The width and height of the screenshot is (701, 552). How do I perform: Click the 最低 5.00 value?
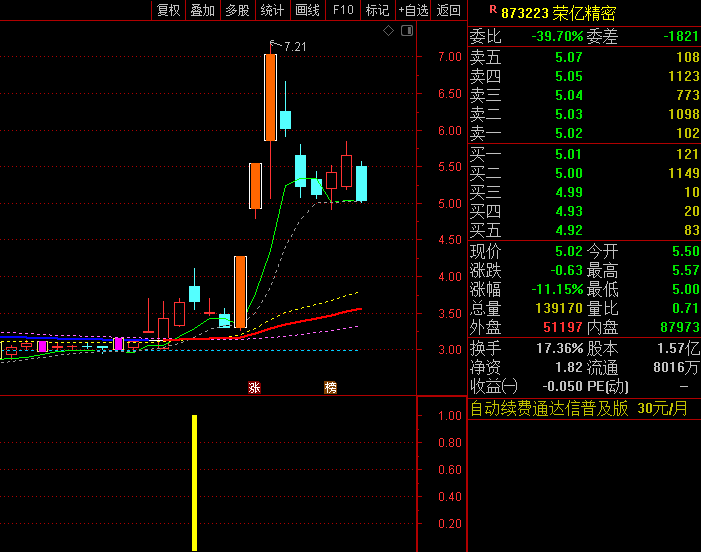[x=686, y=289]
